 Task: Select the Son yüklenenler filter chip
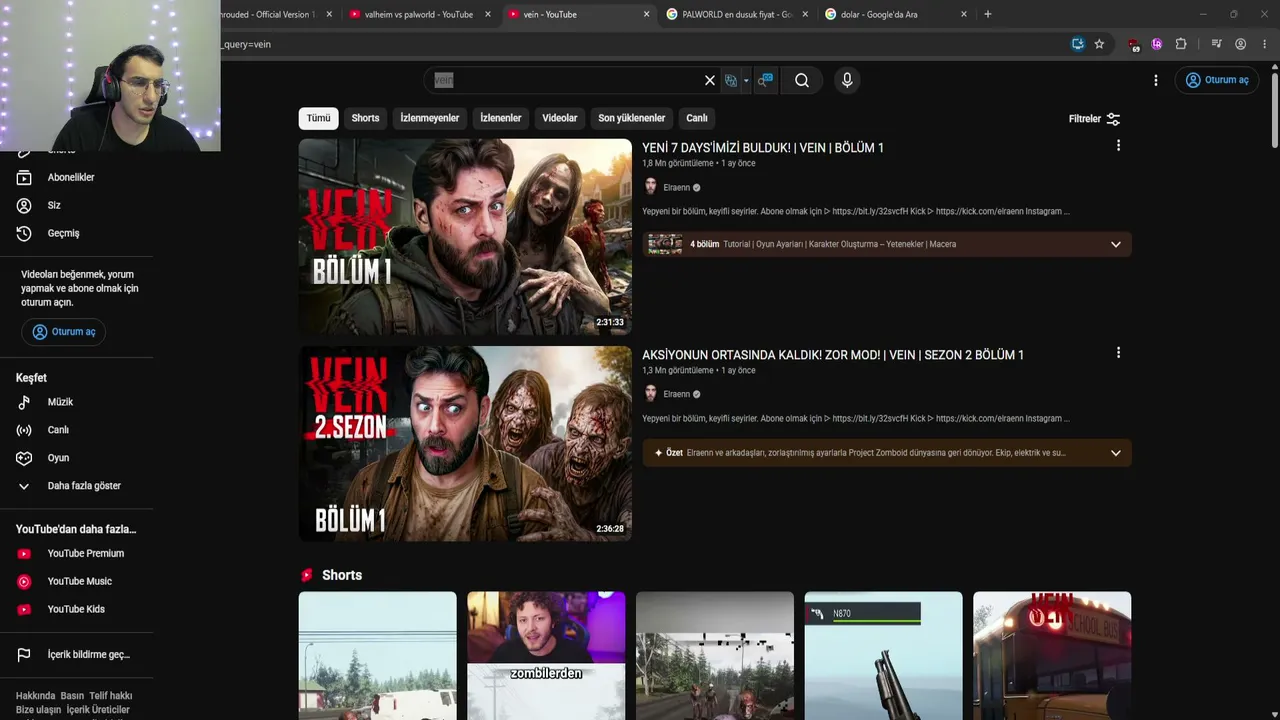point(632,118)
